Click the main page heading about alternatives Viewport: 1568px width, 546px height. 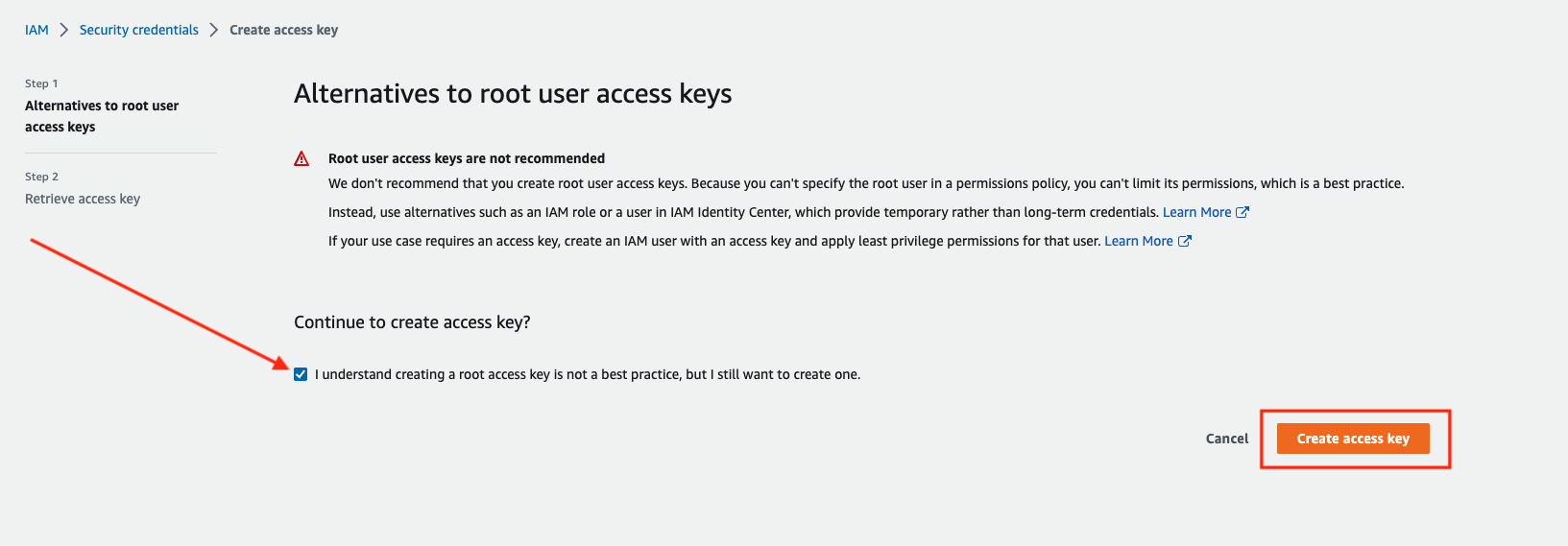click(x=513, y=94)
